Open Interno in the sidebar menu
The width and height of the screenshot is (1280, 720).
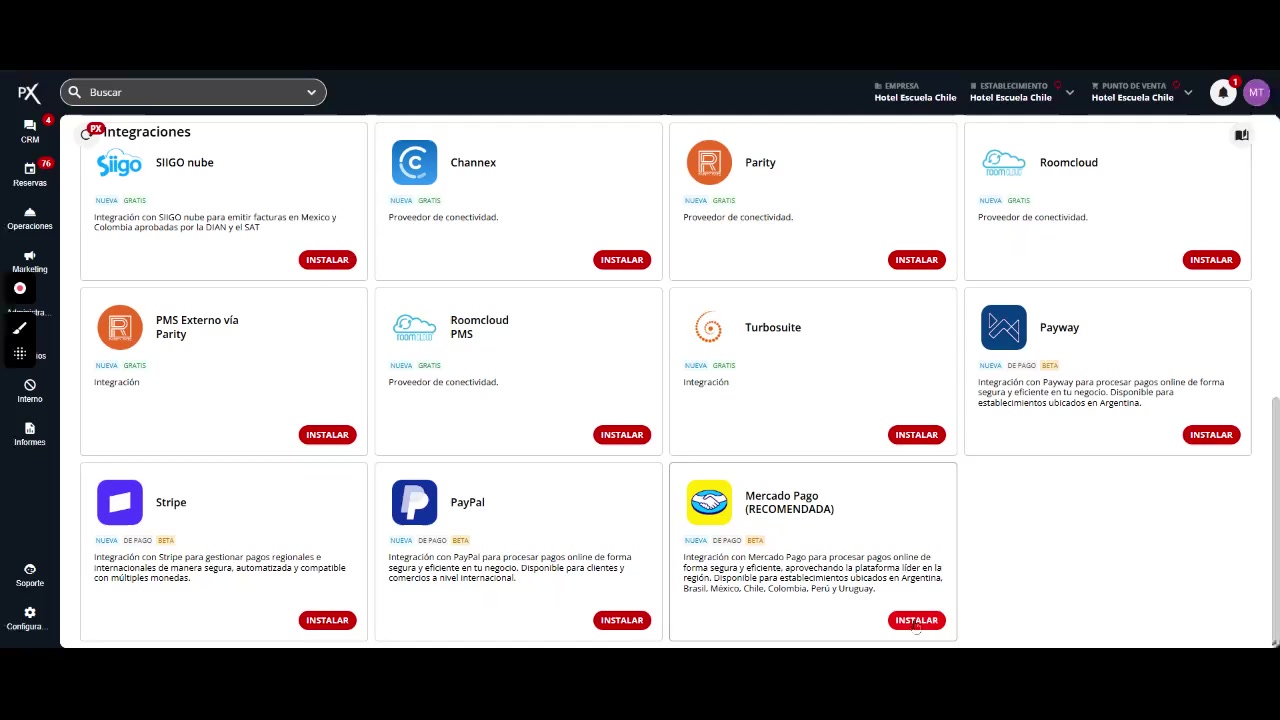(x=30, y=390)
